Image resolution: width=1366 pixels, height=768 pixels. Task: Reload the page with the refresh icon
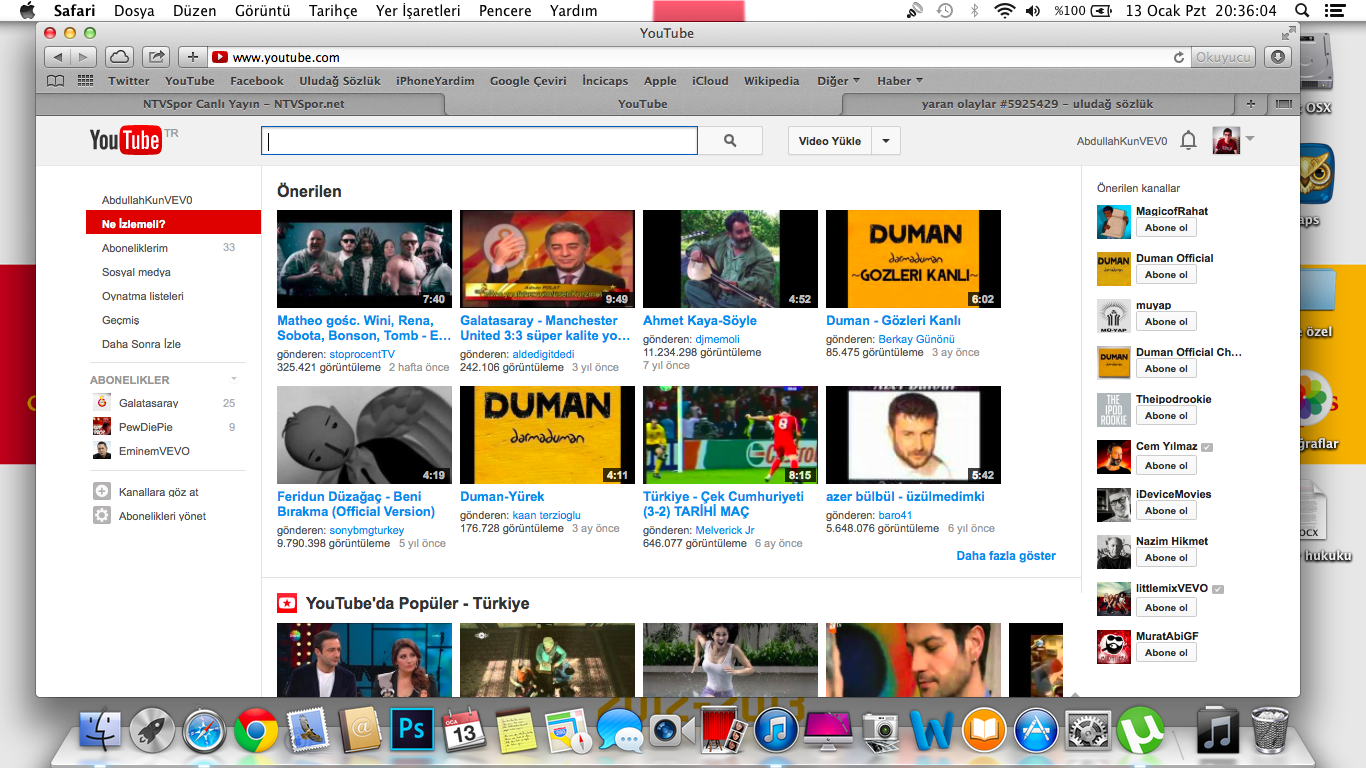[1179, 58]
